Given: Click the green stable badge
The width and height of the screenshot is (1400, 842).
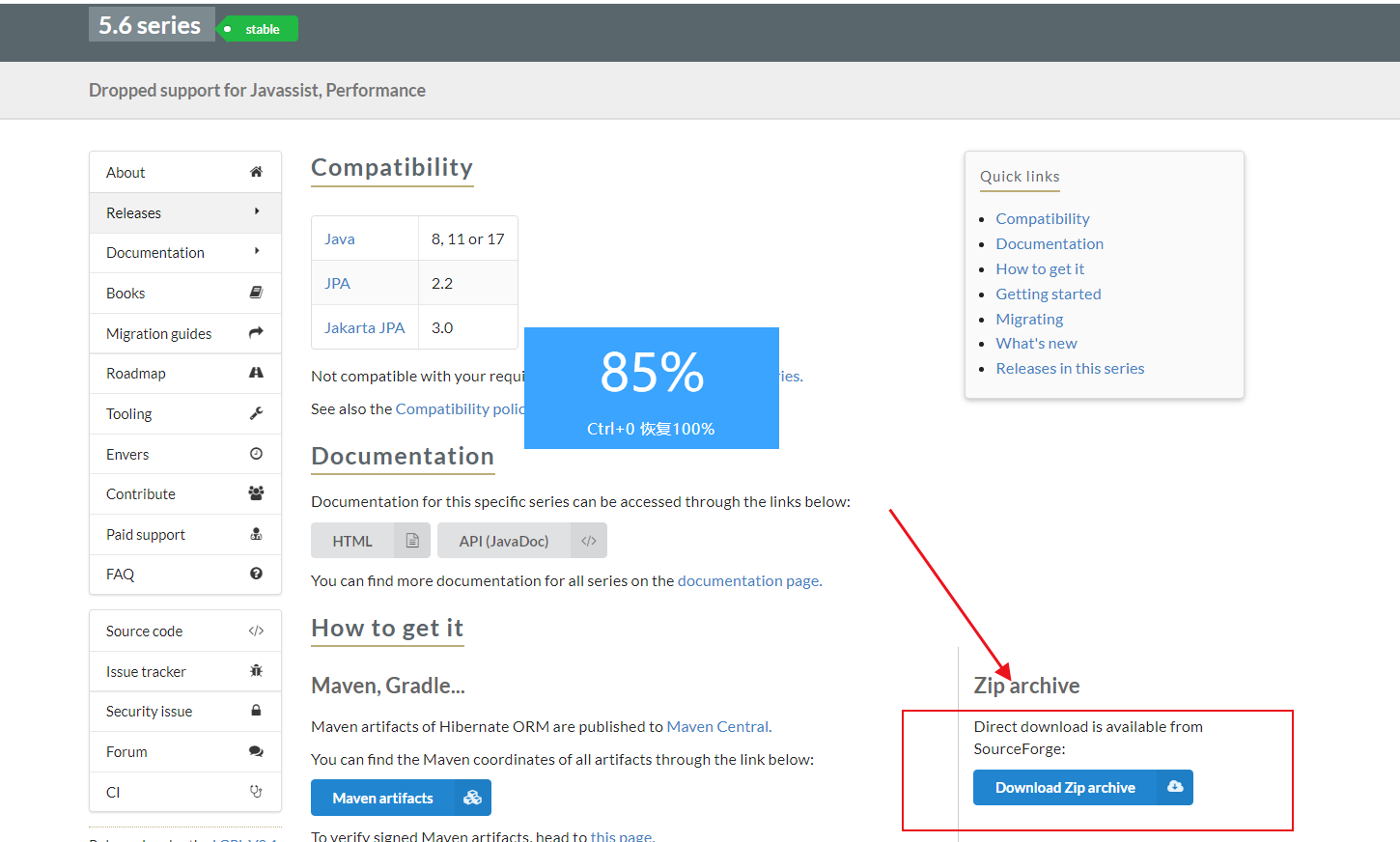Looking at the screenshot, I should point(257,29).
